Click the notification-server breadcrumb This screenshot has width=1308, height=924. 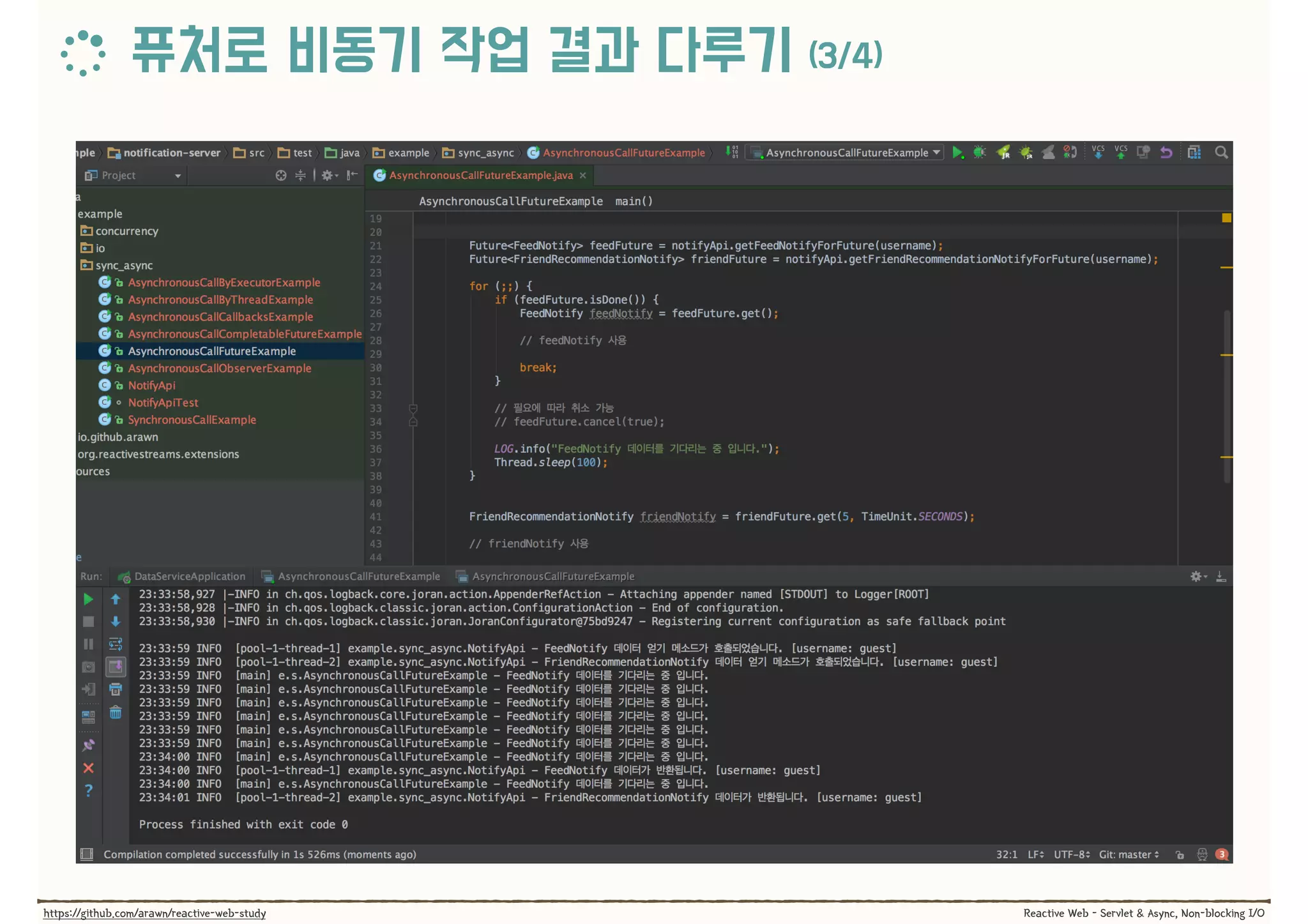[x=171, y=153]
